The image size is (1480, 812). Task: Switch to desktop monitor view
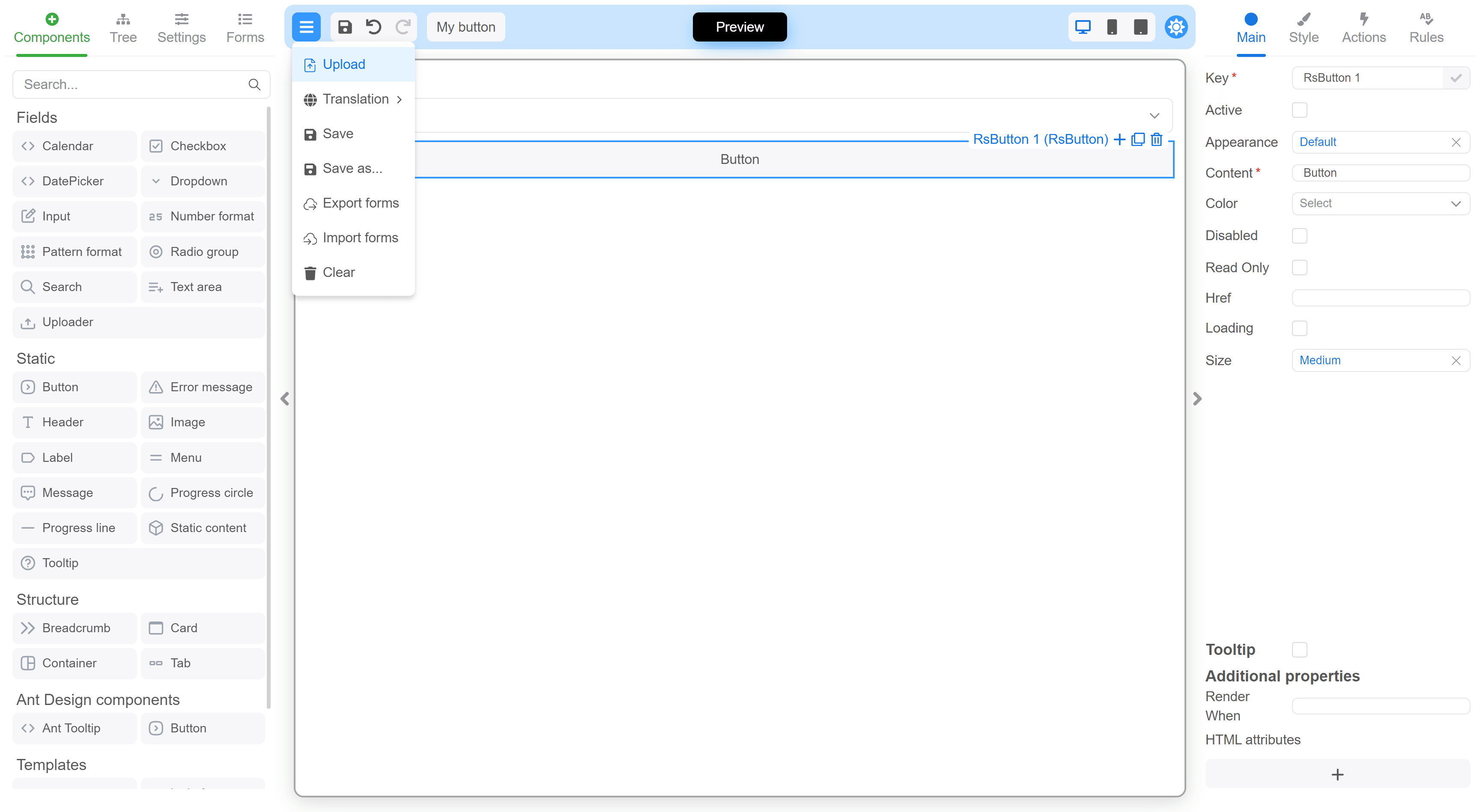point(1083,27)
